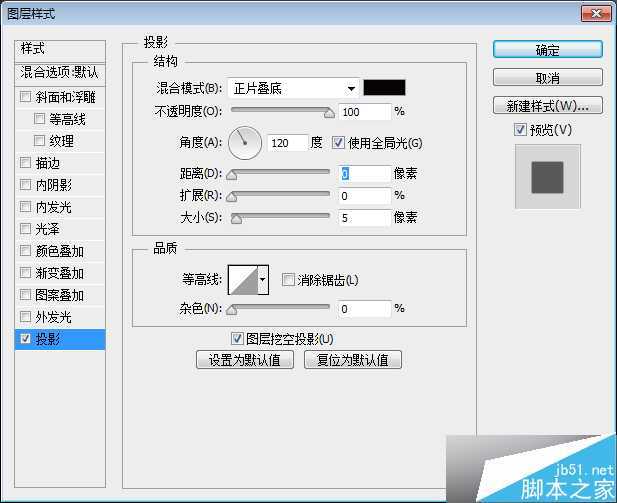Click 复位为默认值 button
Viewport: 617px width, 503px height.
pos(353,360)
